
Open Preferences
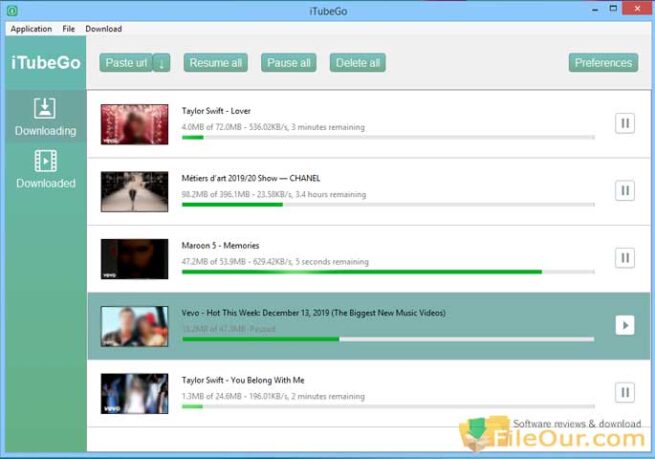603,63
